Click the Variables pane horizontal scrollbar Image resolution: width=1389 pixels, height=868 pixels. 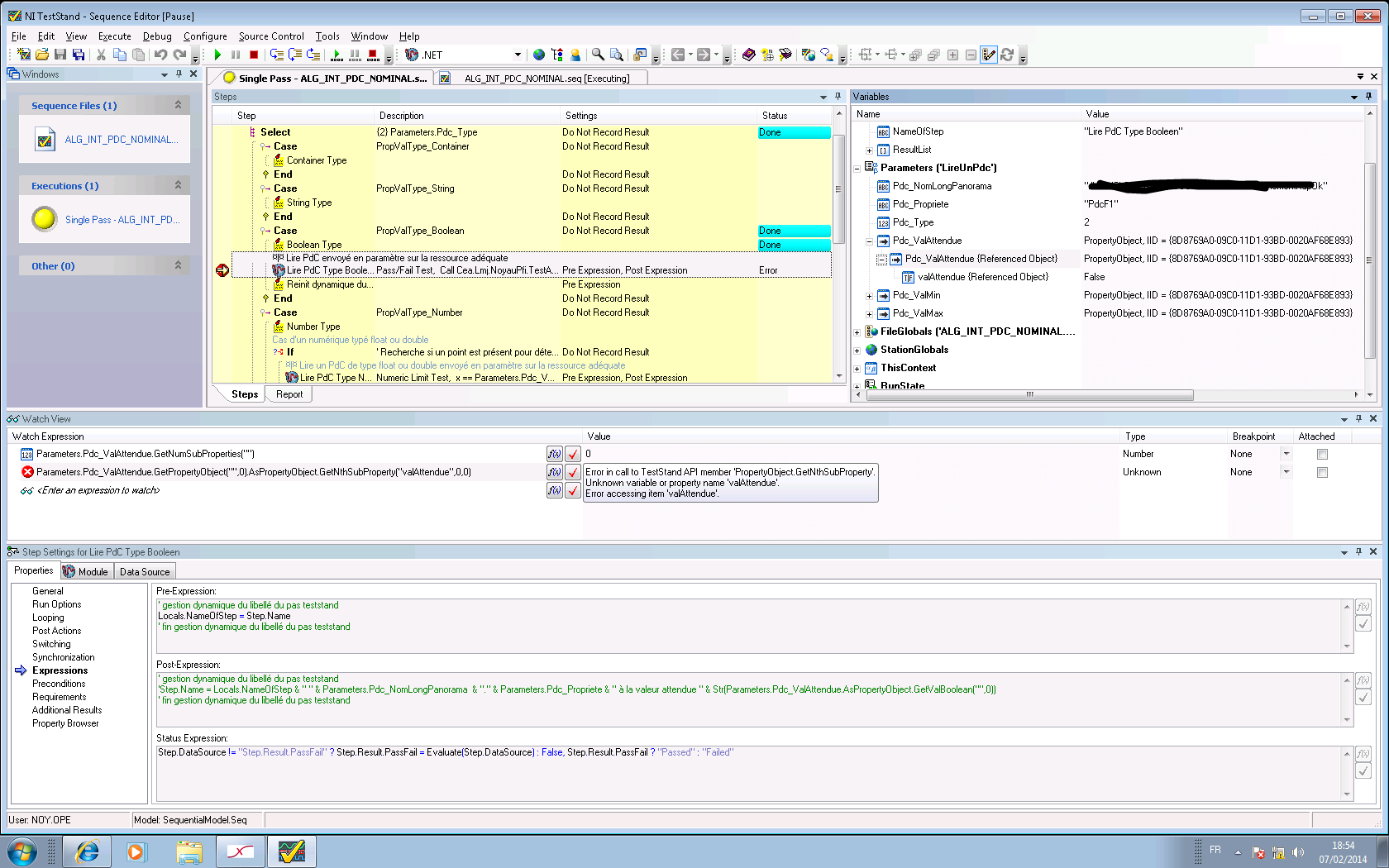[1029, 394]
